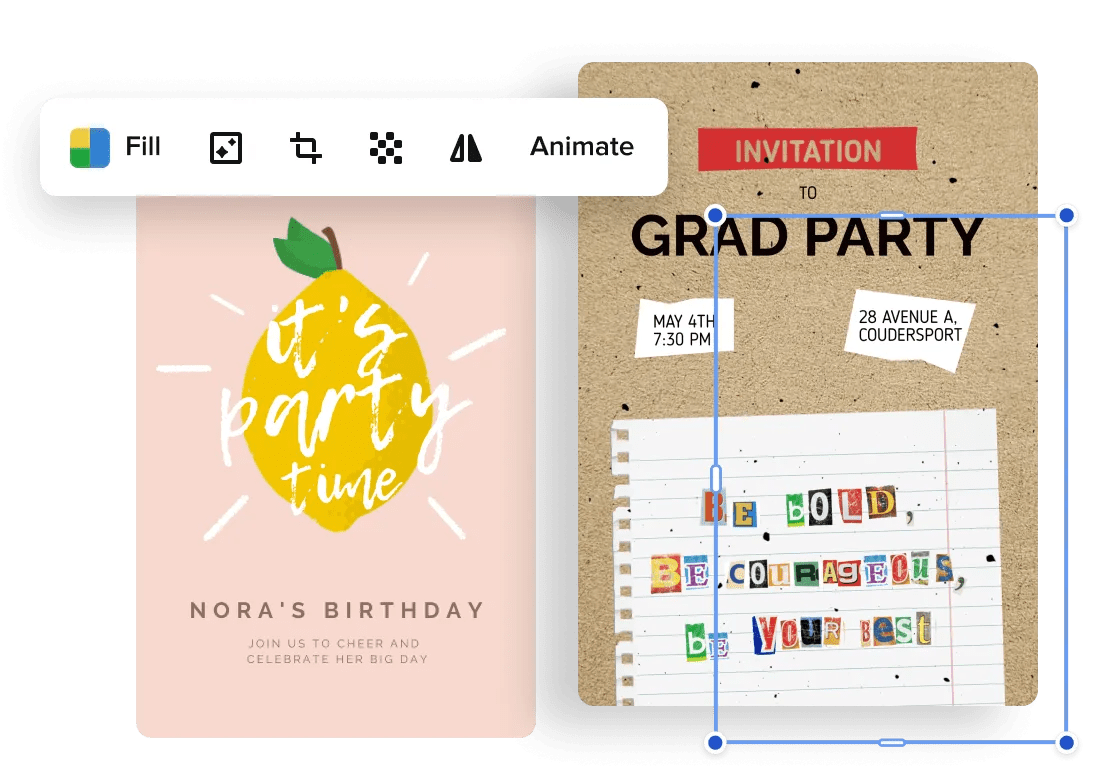
Task: Open the Fill color option
Action: click(x=89, y=146)
